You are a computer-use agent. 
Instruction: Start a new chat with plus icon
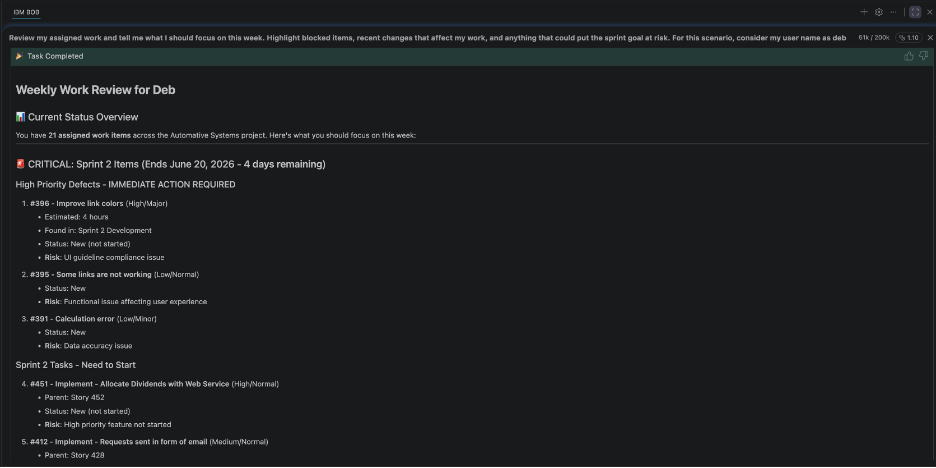coord(863,12)
